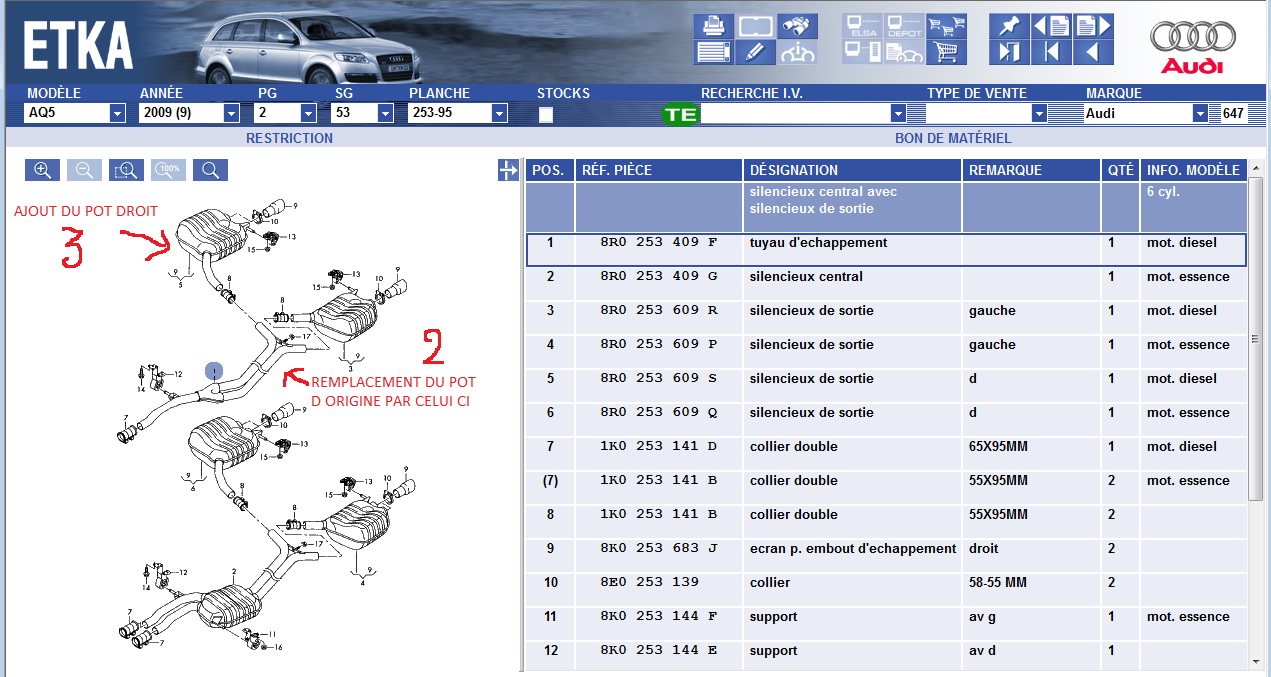Viewport: 1271px width, 677px height.
Task: Select the zoom-to-area magnifier tool
Action: pos(126,170)
